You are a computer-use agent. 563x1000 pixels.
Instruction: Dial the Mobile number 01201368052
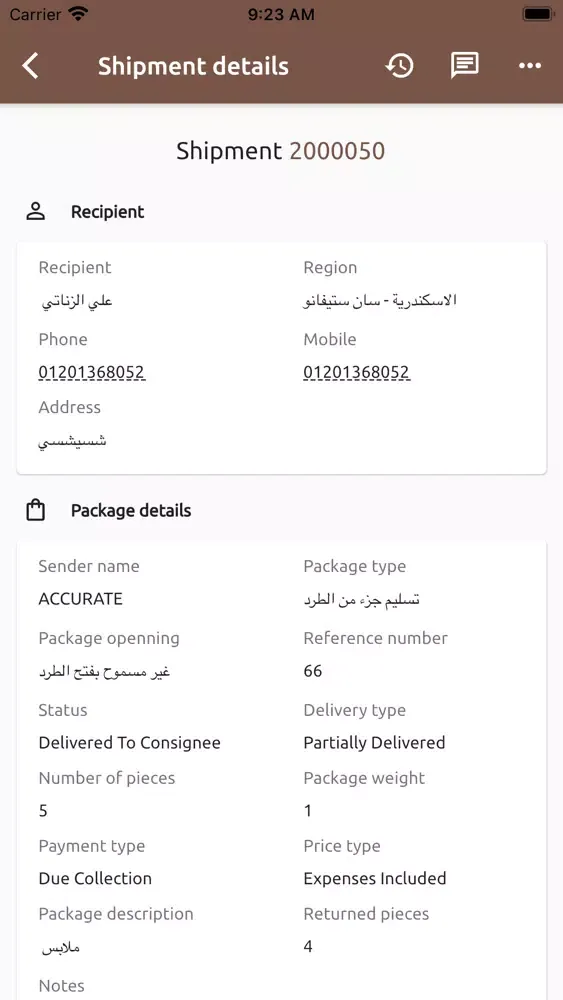356,372
